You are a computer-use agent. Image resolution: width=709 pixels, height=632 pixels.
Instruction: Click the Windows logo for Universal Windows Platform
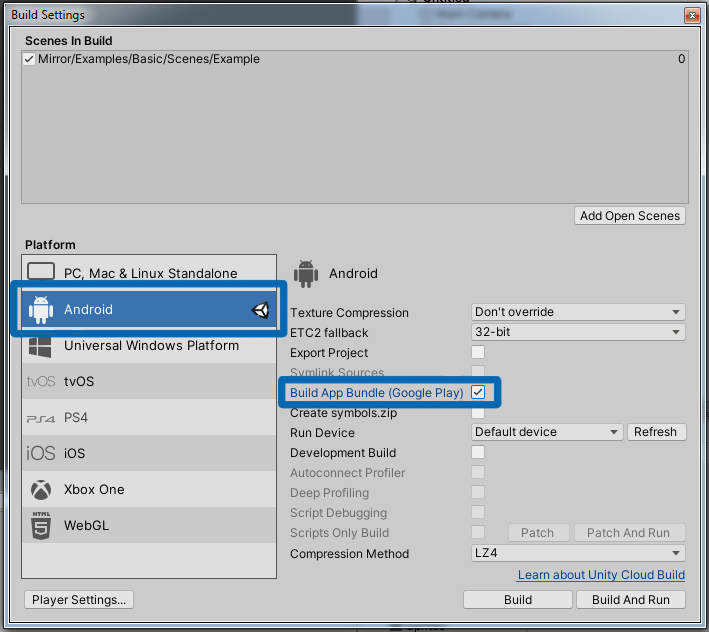pos(40,346)
